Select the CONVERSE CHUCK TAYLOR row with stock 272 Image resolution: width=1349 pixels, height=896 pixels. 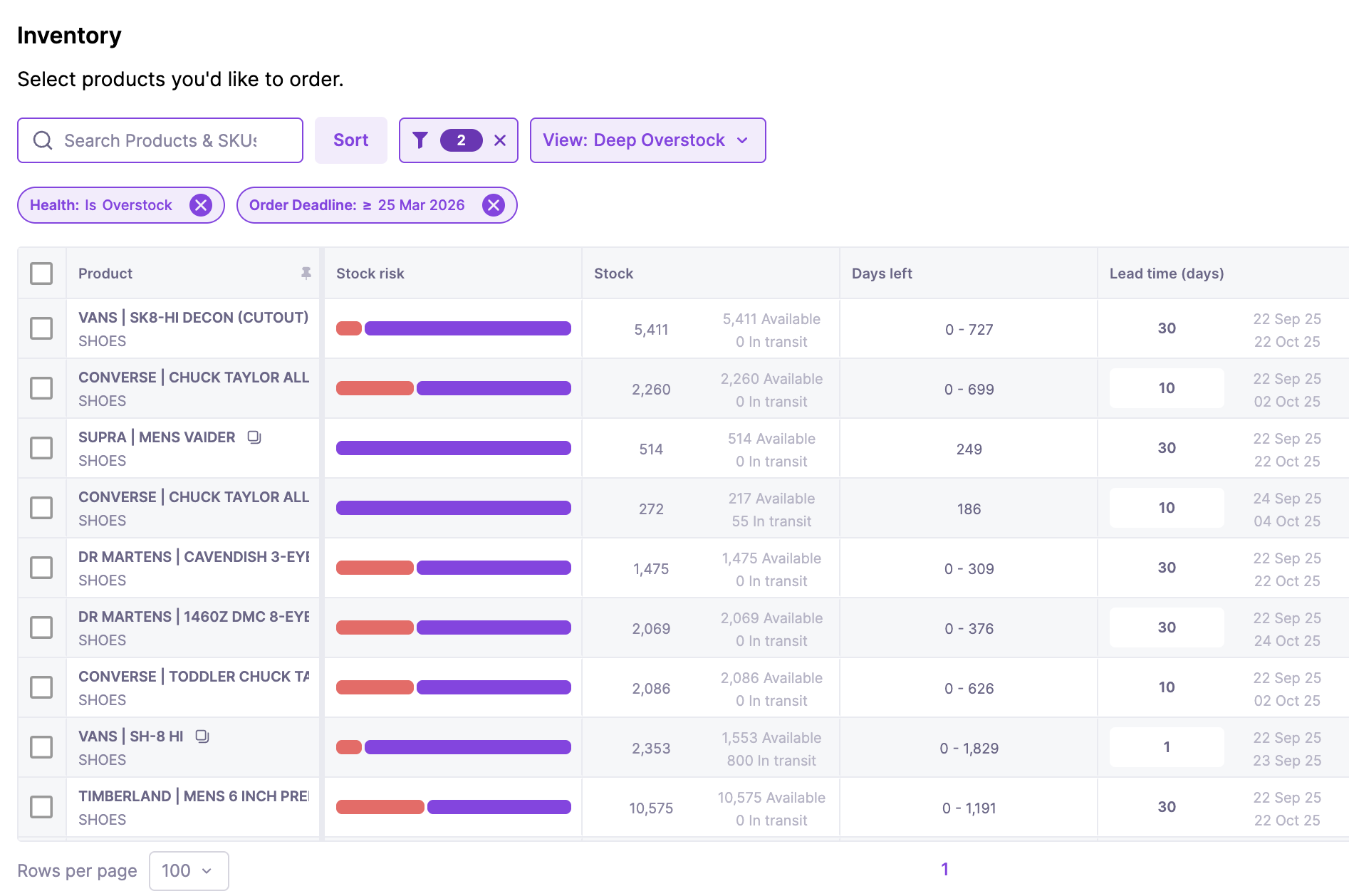tap(41, 508)
